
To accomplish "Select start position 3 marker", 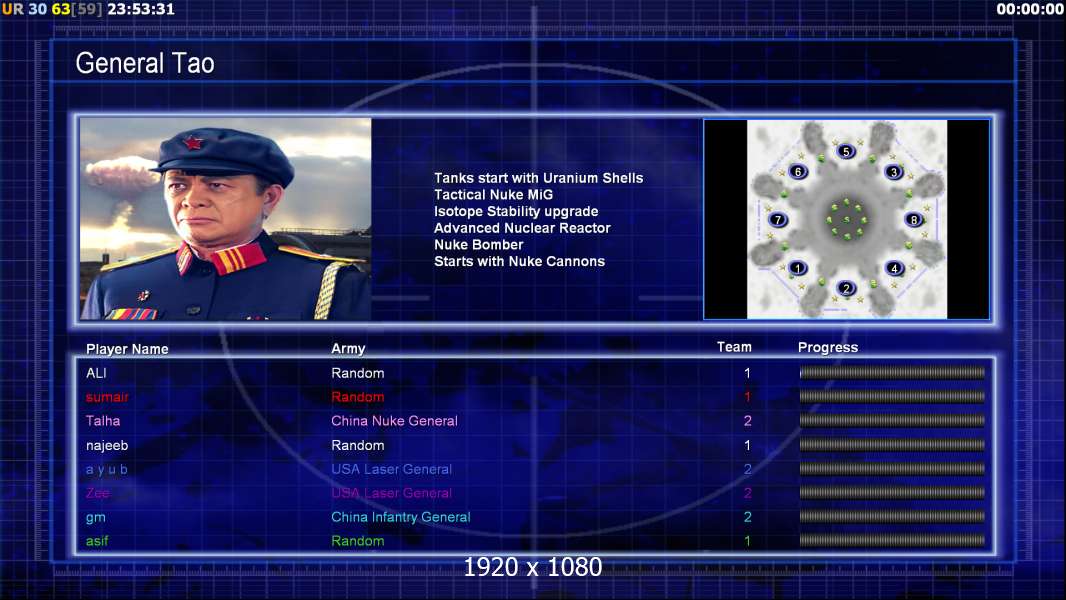I will pyautogui.click(x=894, y=172).
